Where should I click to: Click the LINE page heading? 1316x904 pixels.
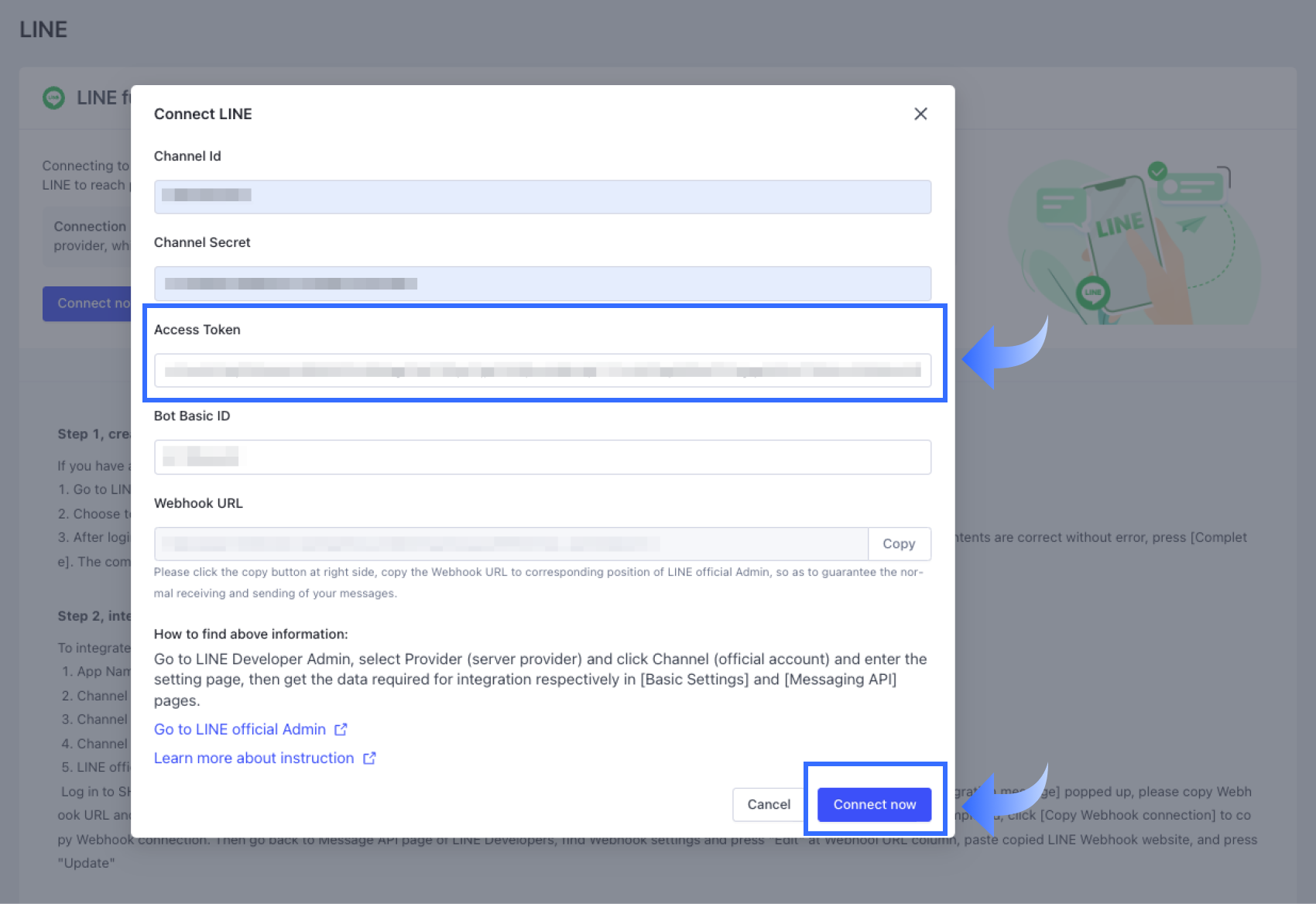[x=43, y=29]
